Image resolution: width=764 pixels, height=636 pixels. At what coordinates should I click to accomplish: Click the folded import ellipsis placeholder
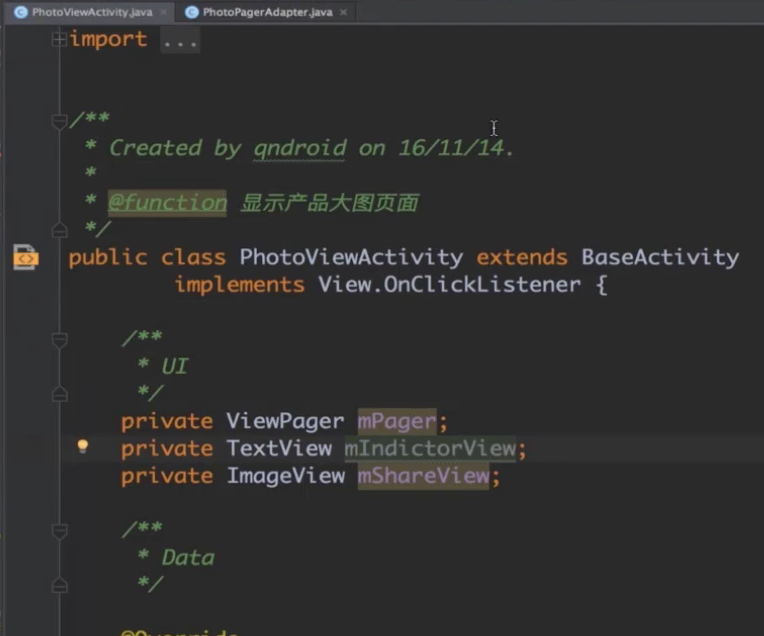coord(180,40)
